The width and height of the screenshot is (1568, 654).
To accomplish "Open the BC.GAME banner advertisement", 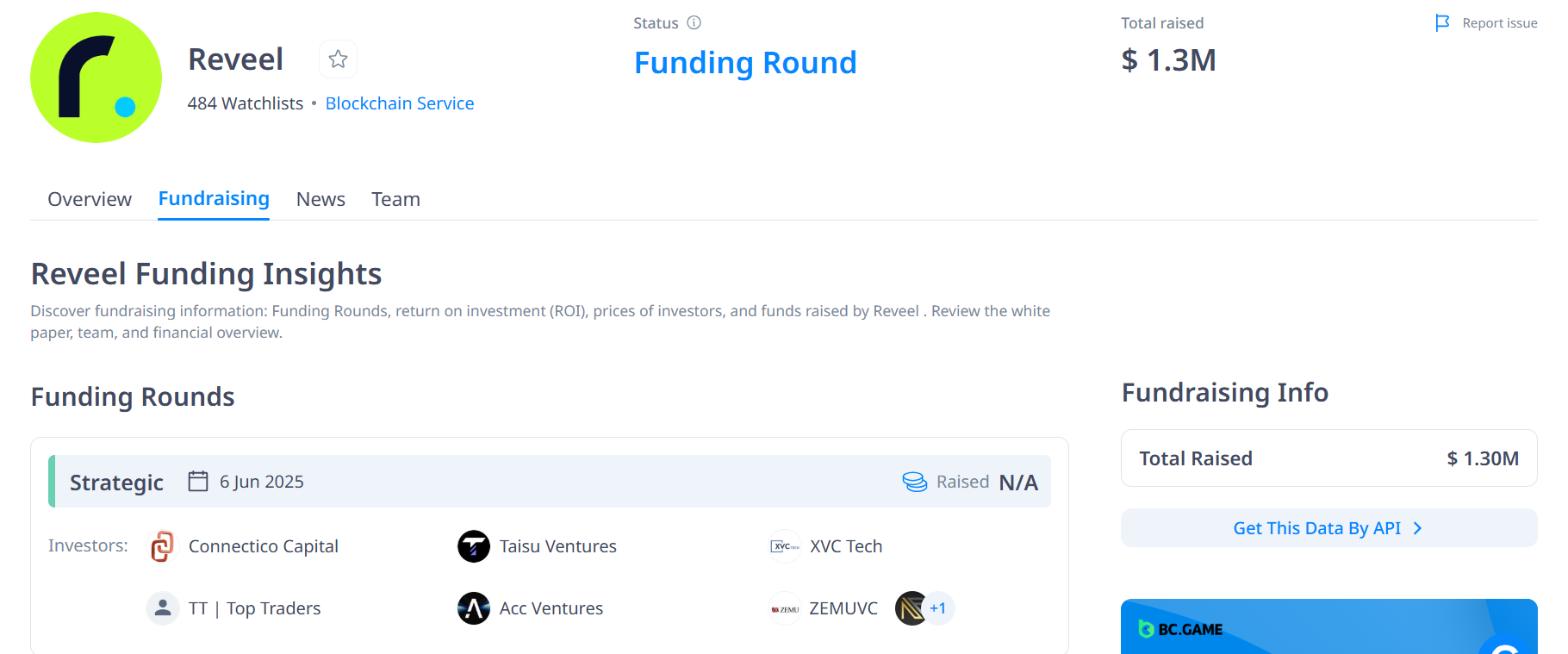I will tap(1328, 627).
